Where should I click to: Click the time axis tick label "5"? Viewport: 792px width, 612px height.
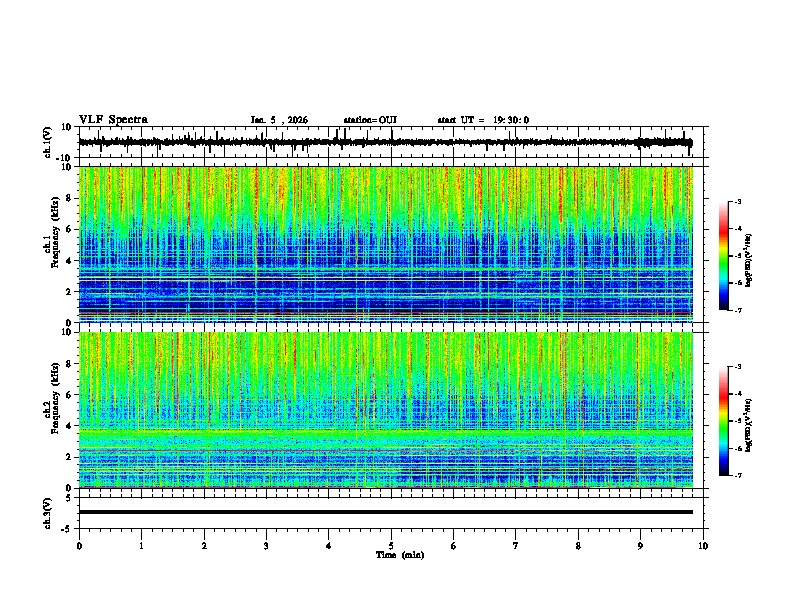[391, 546]
